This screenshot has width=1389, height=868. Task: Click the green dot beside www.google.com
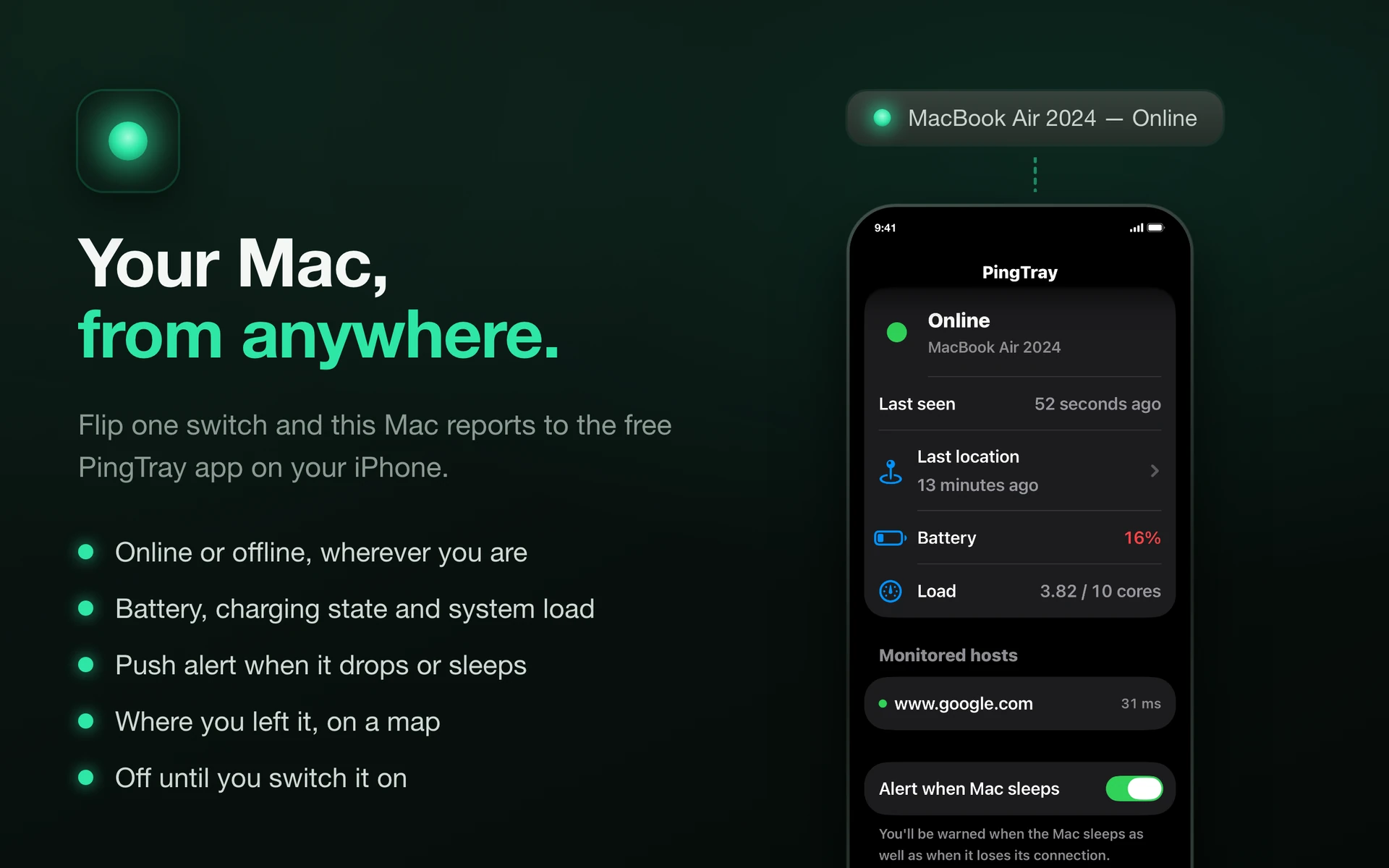coord(883,704)
